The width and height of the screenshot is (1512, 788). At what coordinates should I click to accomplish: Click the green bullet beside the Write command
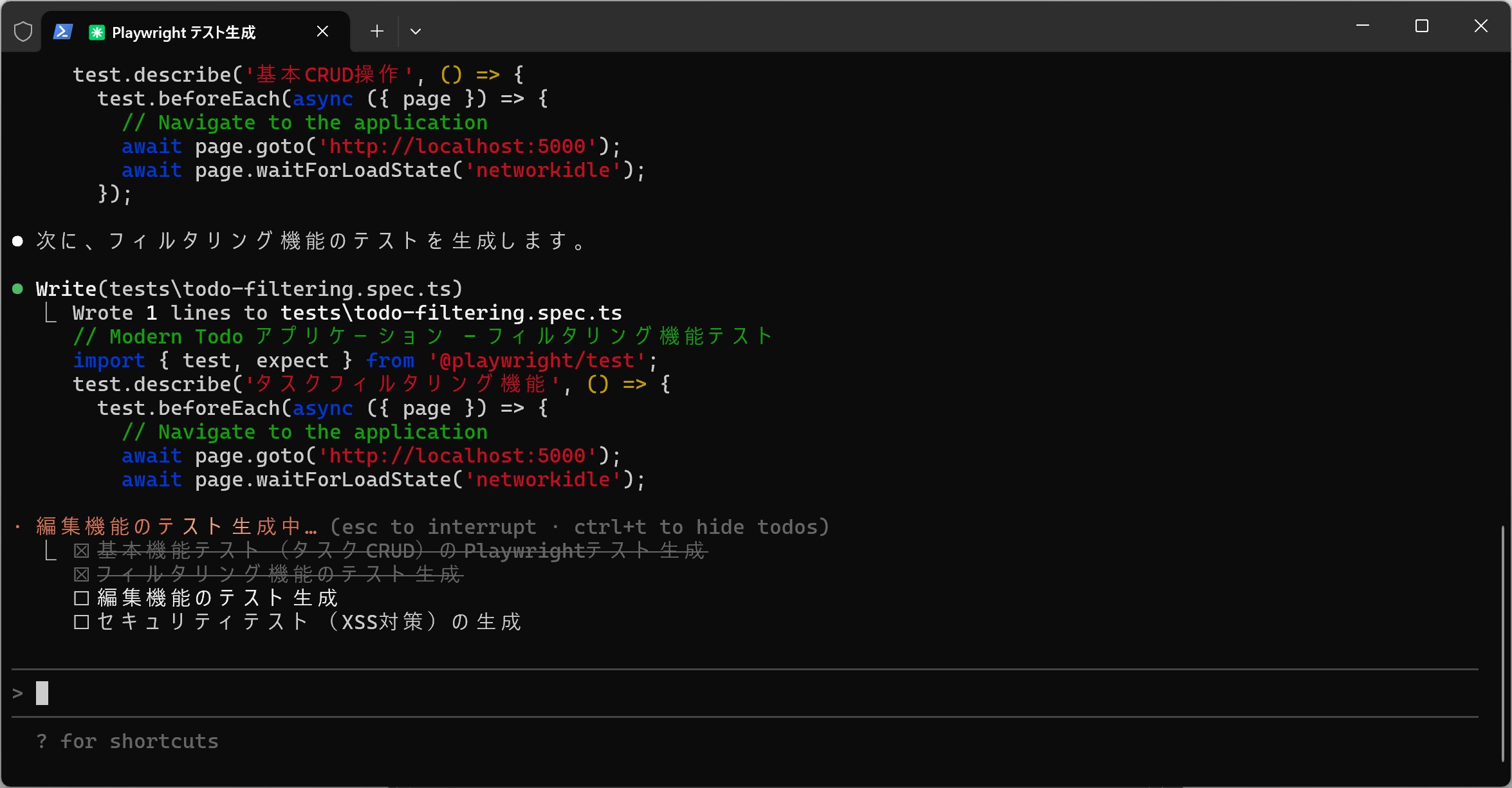(18, 289)
